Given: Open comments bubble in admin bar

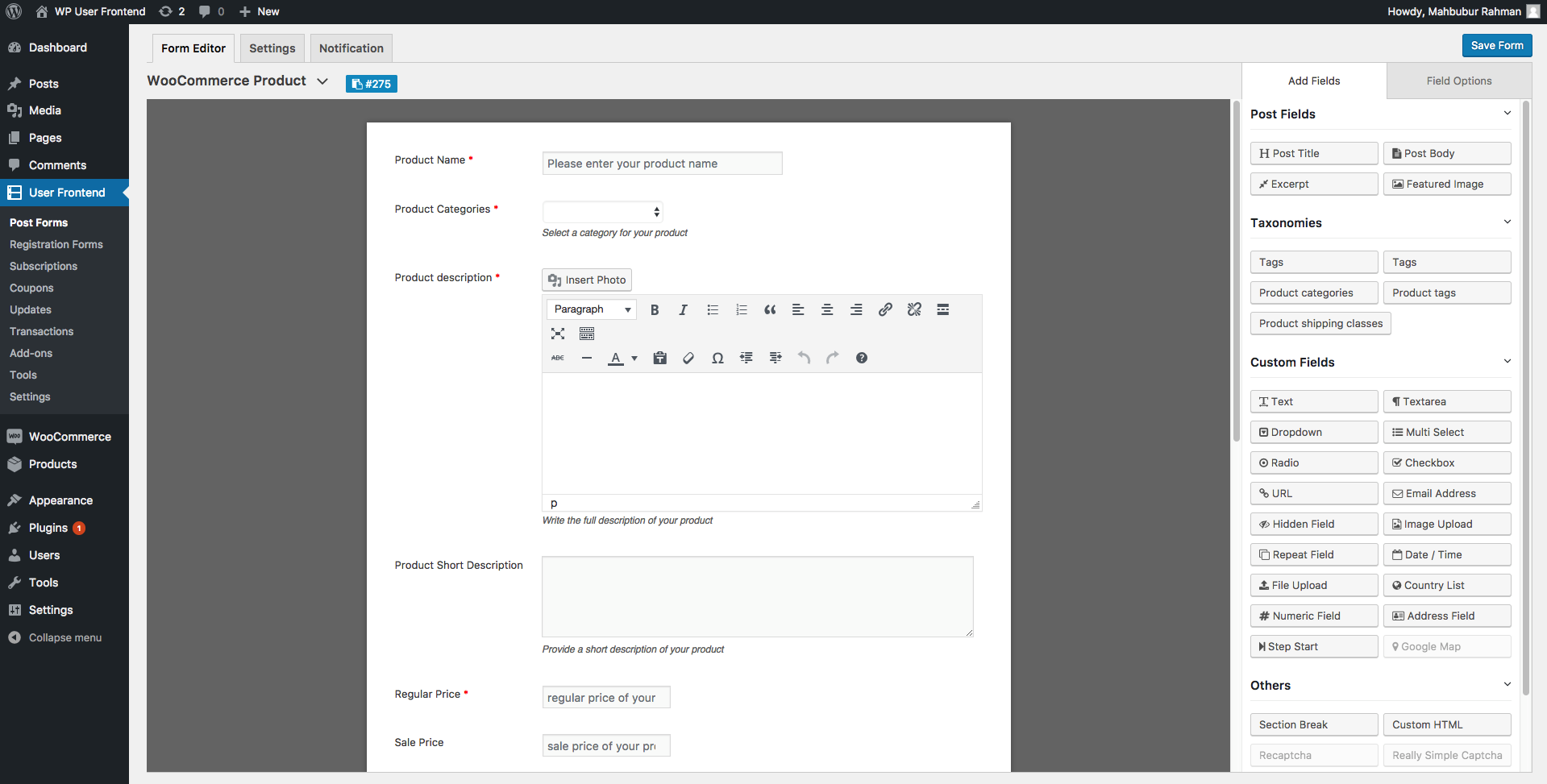Looking at the screenshot, I should coord(211,11).
